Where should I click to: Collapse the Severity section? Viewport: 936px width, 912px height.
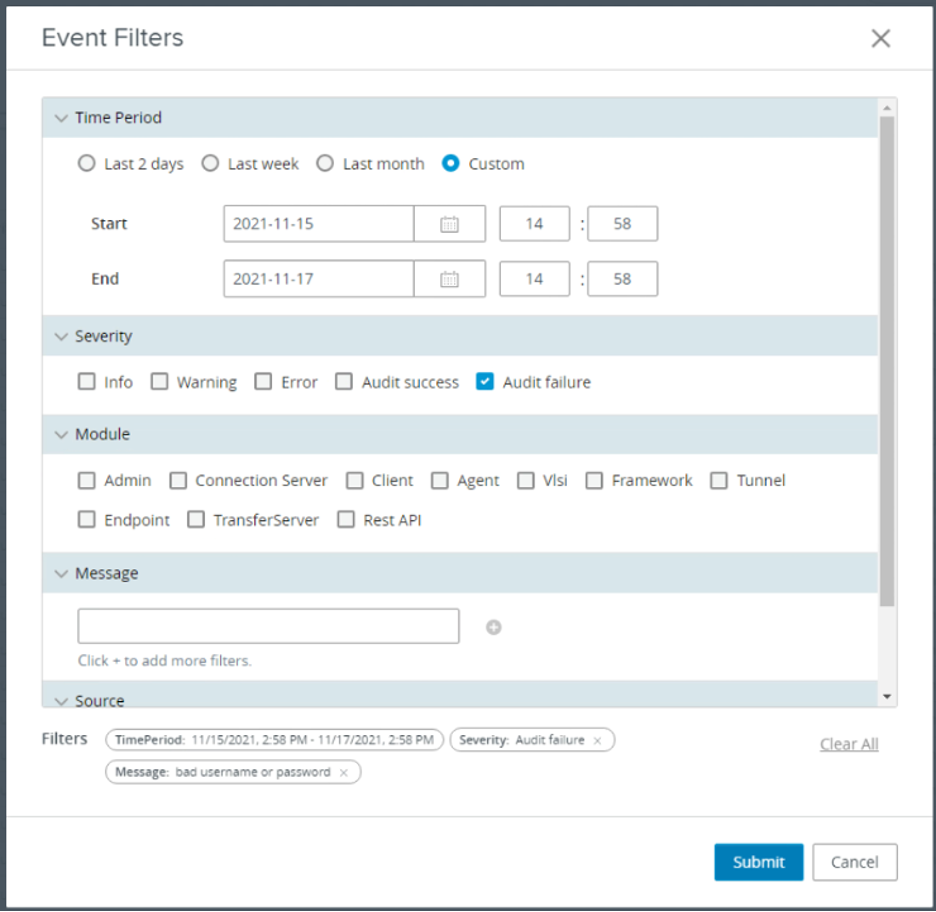(x=61, y=337)
